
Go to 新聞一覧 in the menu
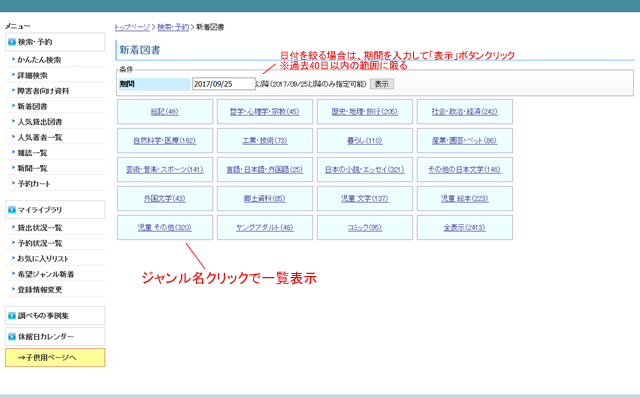click(32, 169)
